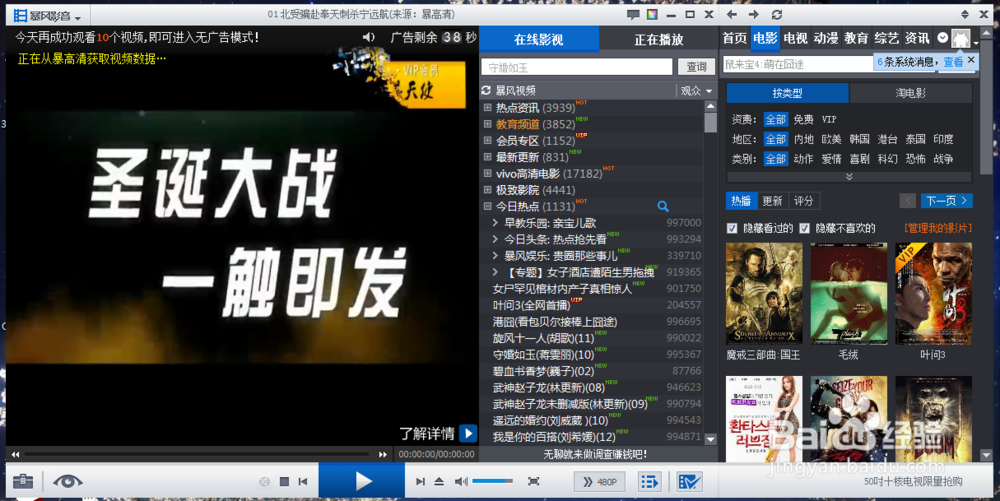This screenshot has width=1000, height=501.
Task: Click fast-forward icon right of seek bar
Action: click(383, 454)
